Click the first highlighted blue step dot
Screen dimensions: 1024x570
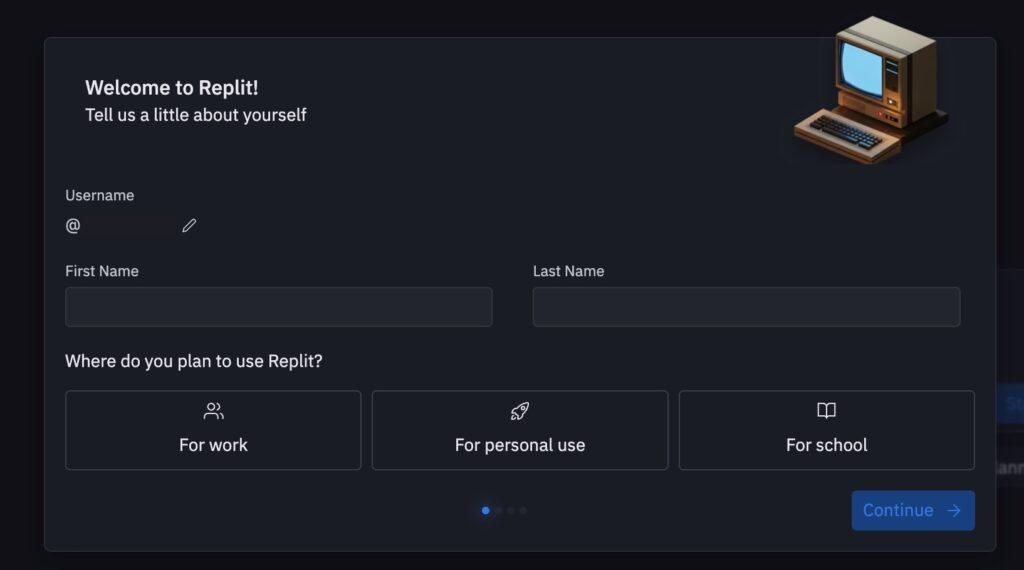[x=485, y=511]
